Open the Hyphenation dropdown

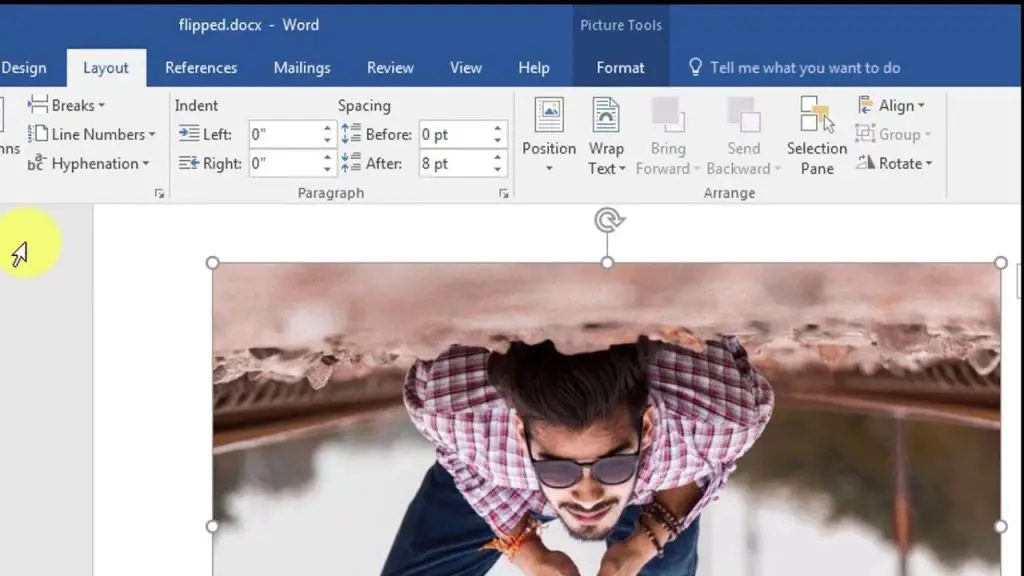coord(89,163)
